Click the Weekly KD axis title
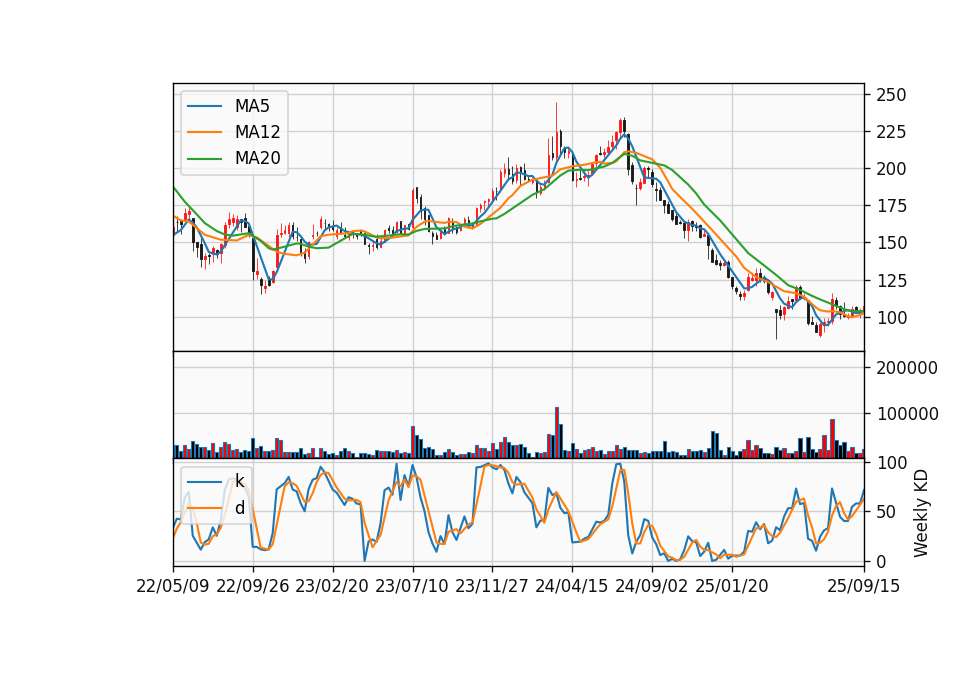Viewport: 960px width, 690px height. point(921,514)
